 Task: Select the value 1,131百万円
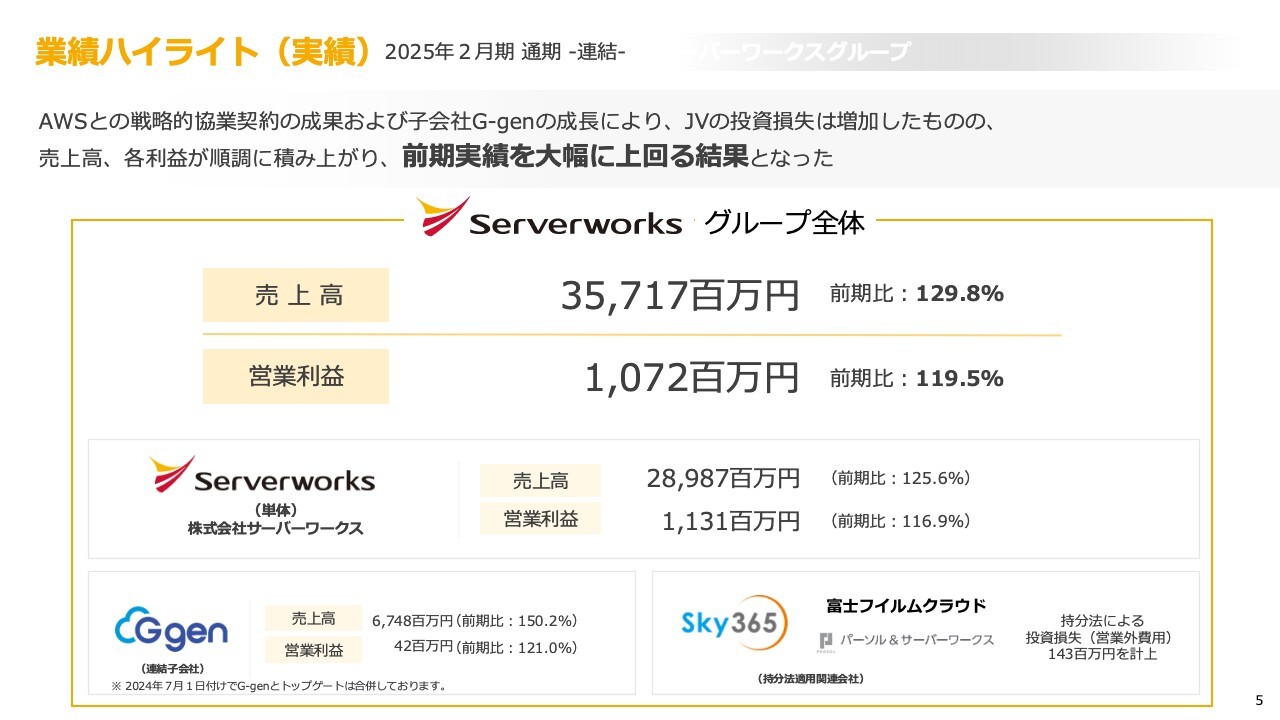click(x=731, y=521)
